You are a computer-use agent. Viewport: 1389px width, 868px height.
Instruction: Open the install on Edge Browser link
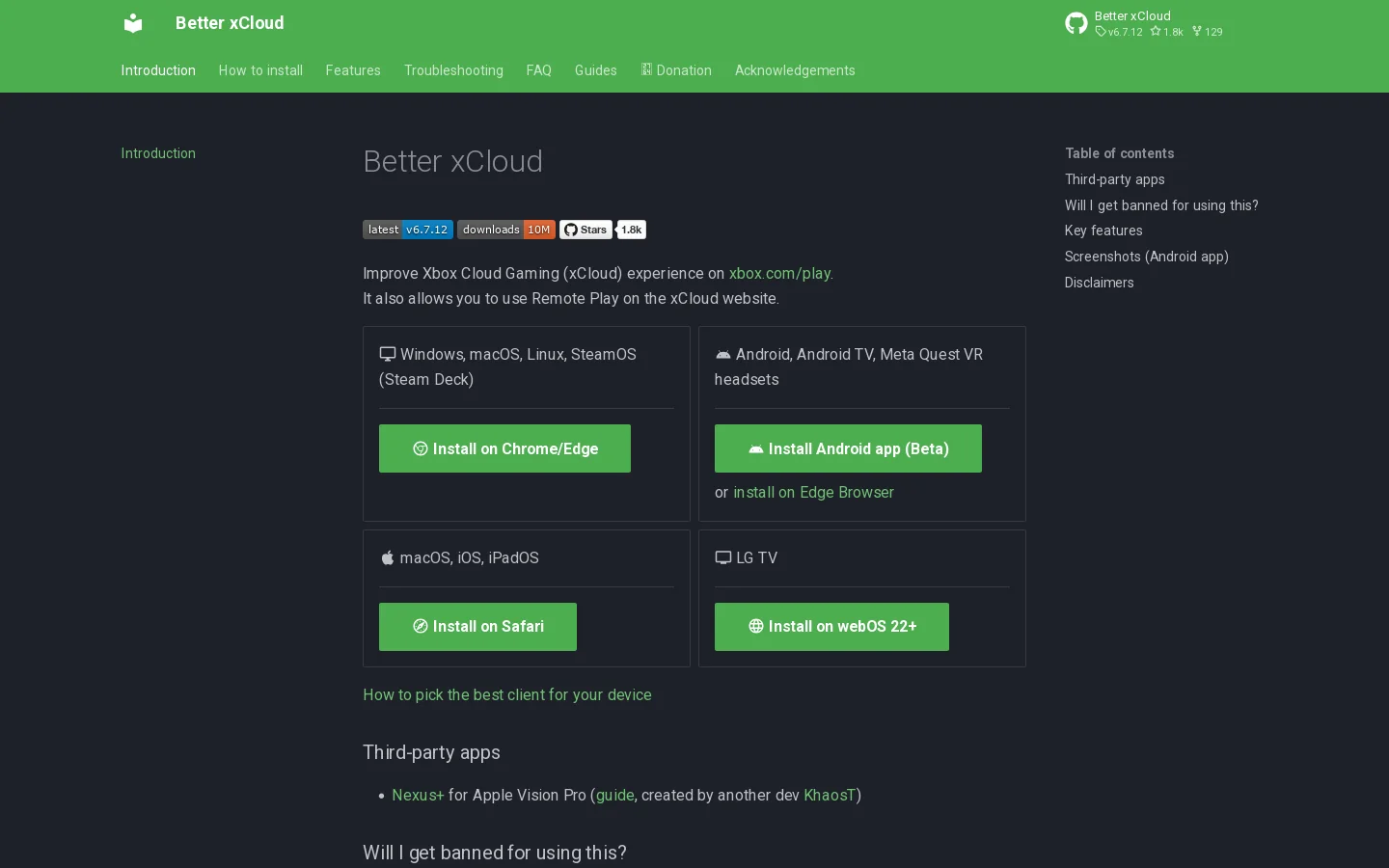pyautogui.click(x=813, y=492)
